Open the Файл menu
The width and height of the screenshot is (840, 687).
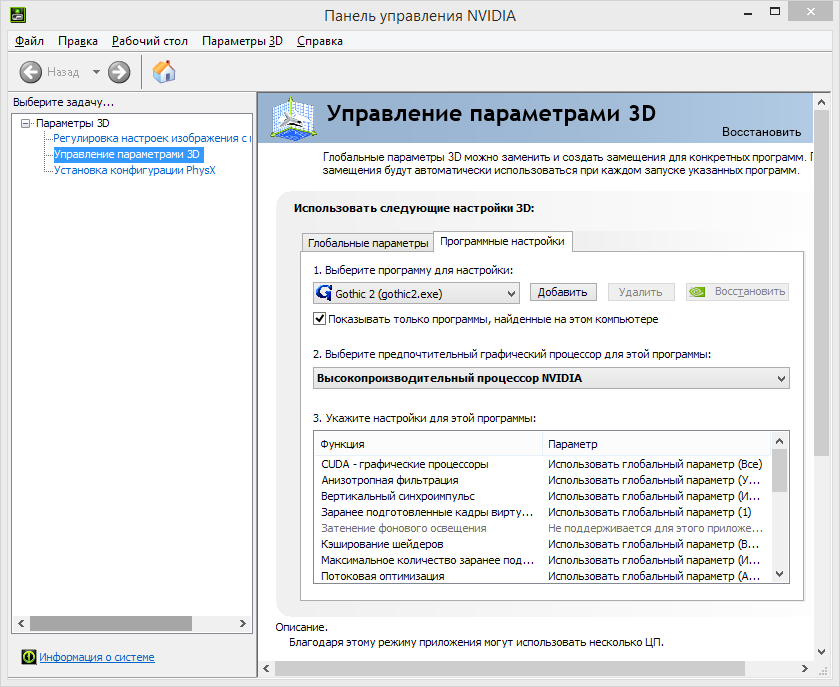[x=29, y=41]
